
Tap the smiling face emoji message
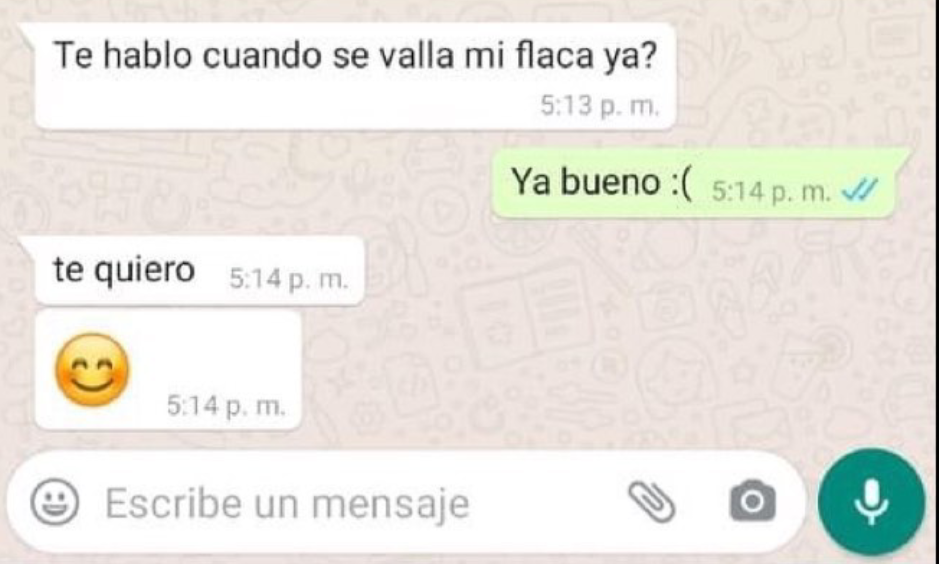pyautogui.click(x=92, y=369)
